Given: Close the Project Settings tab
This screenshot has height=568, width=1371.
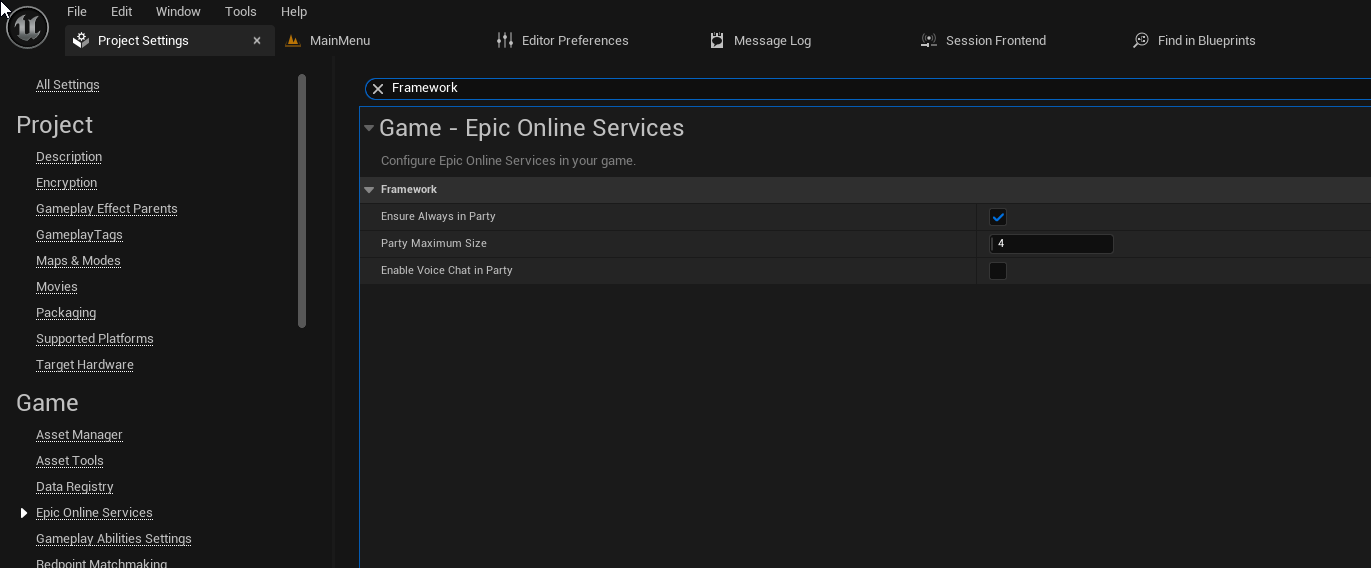Looking at the screenshot, I should point(257,41).
